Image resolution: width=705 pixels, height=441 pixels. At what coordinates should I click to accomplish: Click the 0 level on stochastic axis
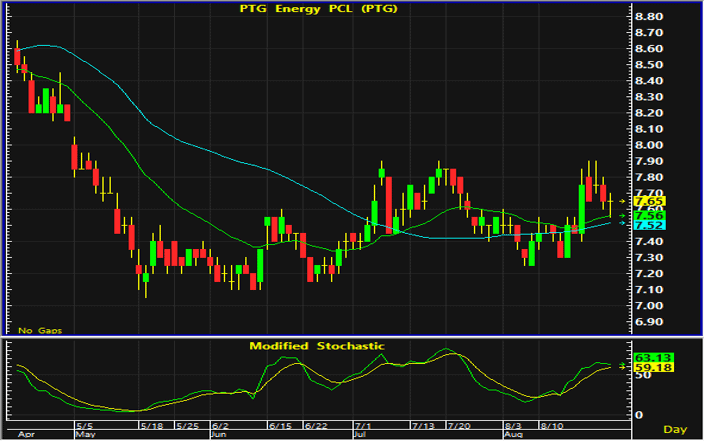[x=638, y=415]
